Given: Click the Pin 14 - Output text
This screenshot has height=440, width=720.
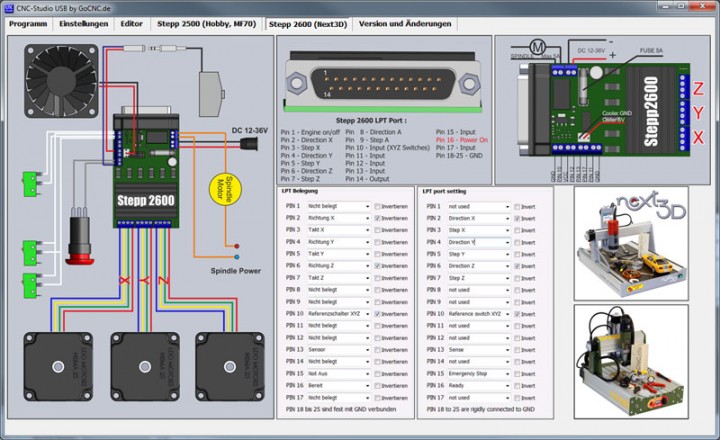Looking at the screenshot, I should point(367,179).
